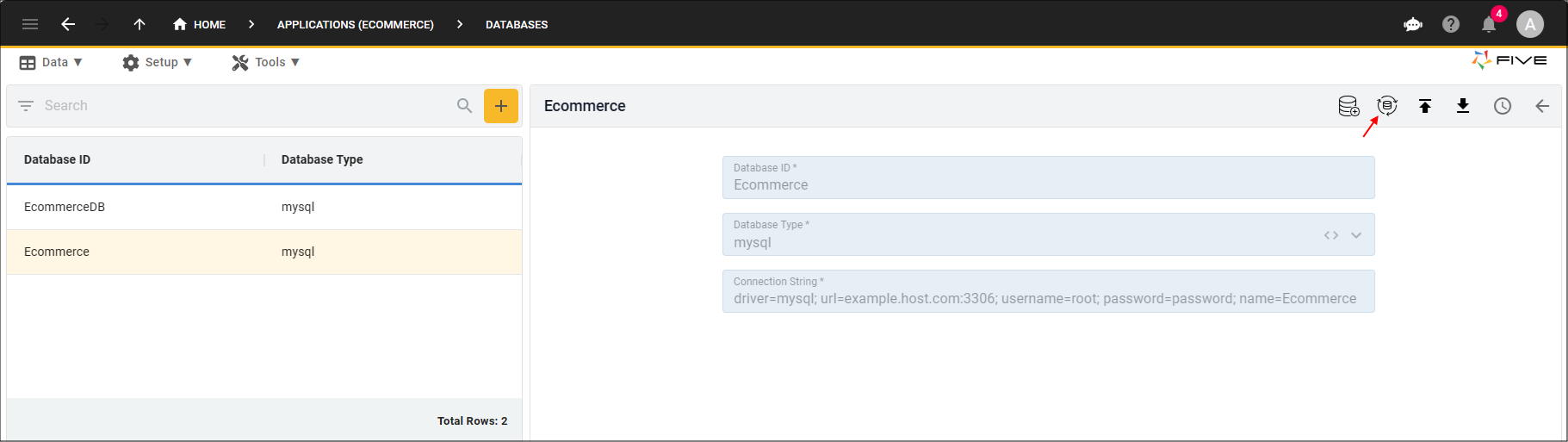1568x442 pixels.
Task: Open the history clock icon
Action: tap(1503, 106)
